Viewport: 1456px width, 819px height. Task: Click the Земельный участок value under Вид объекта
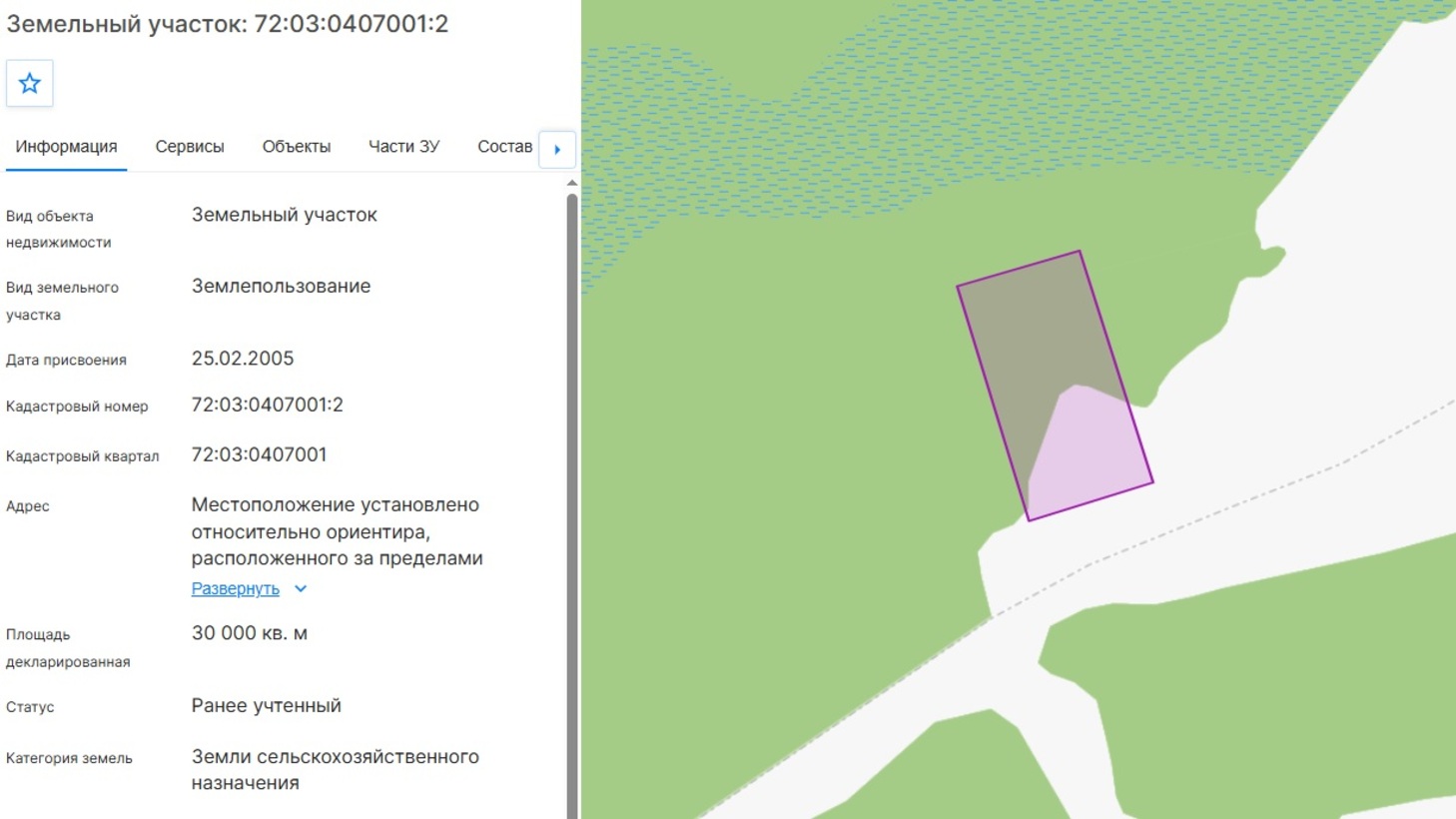(x=285, y=215)
